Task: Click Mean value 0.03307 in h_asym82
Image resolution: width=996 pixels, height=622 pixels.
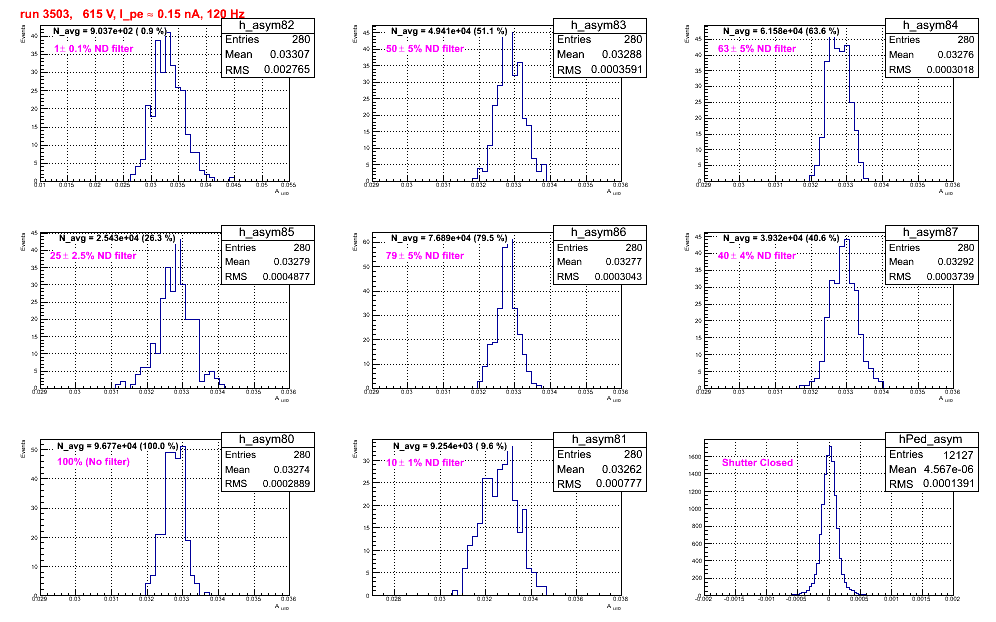Action: click(290, 55)
